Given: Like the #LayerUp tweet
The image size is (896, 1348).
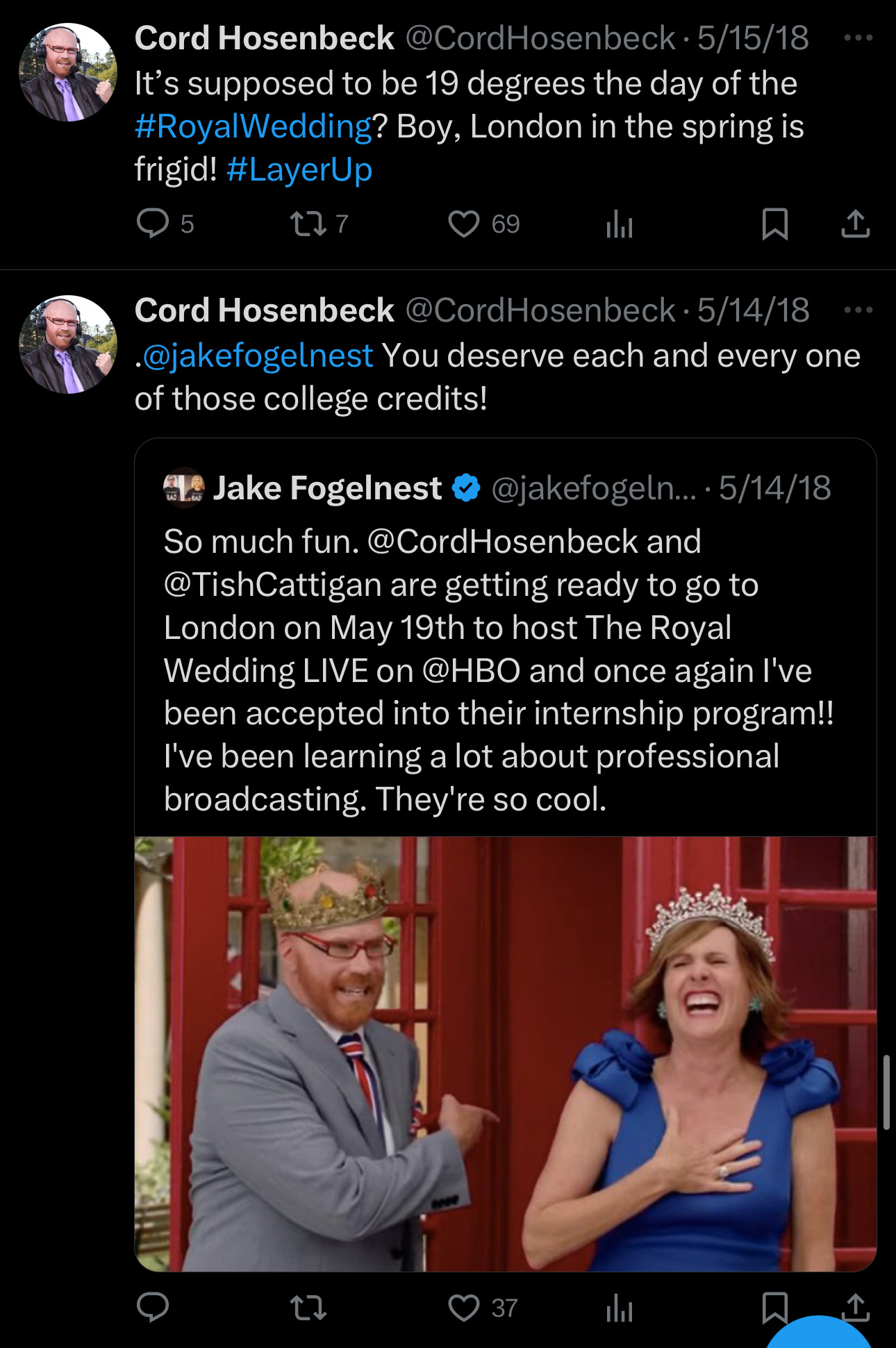Looking at the screenshot, I should (464, 224).
